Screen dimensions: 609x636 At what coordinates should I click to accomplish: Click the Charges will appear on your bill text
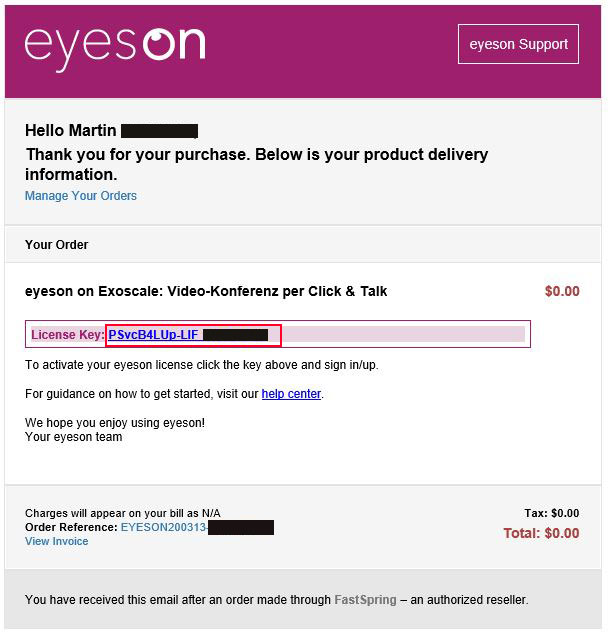[x=123, y=514]
